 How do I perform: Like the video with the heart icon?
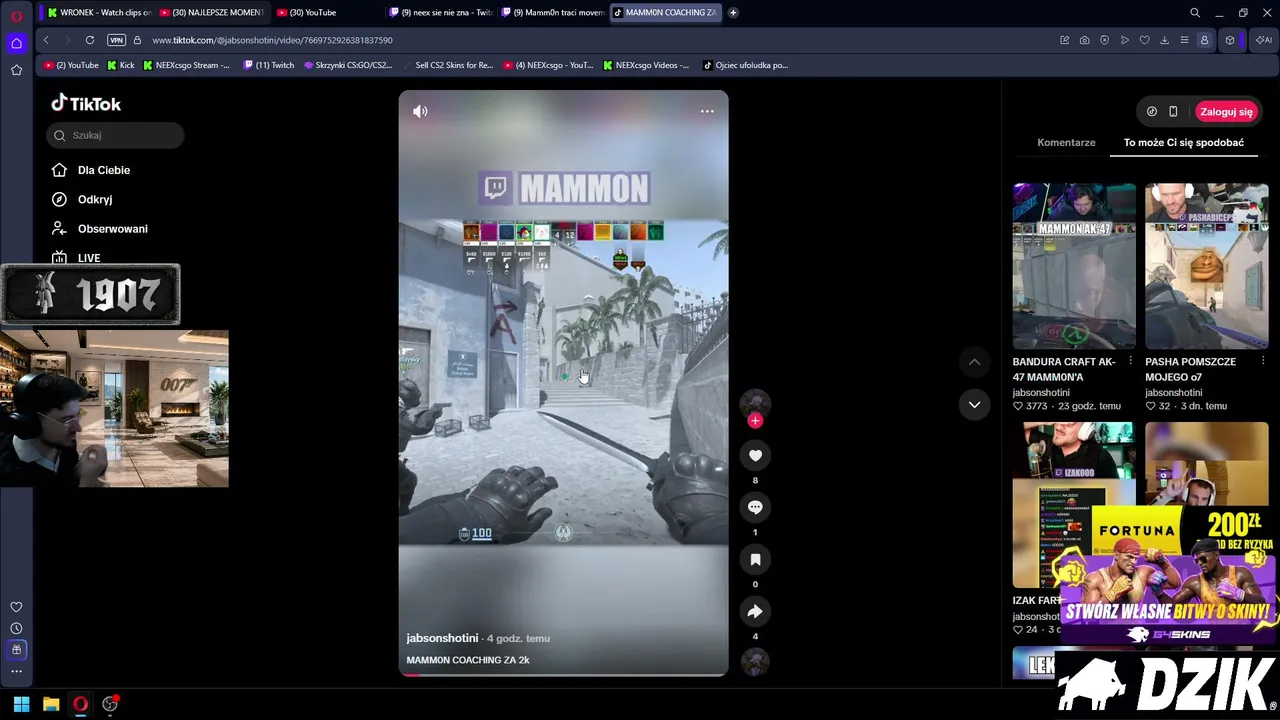755,456
